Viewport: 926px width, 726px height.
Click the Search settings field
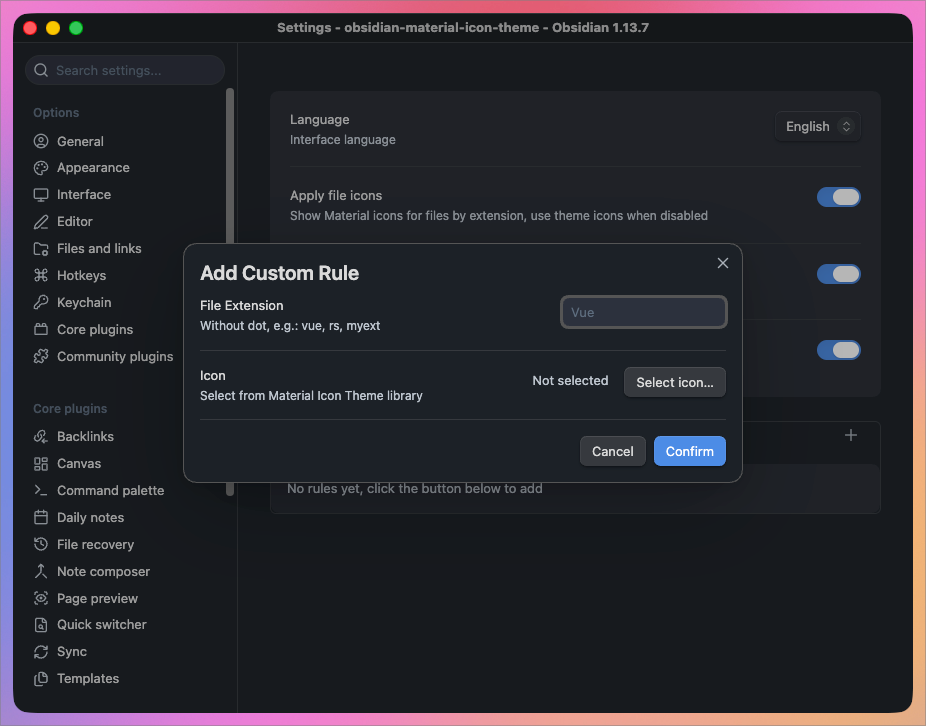(x=125, y=70)
